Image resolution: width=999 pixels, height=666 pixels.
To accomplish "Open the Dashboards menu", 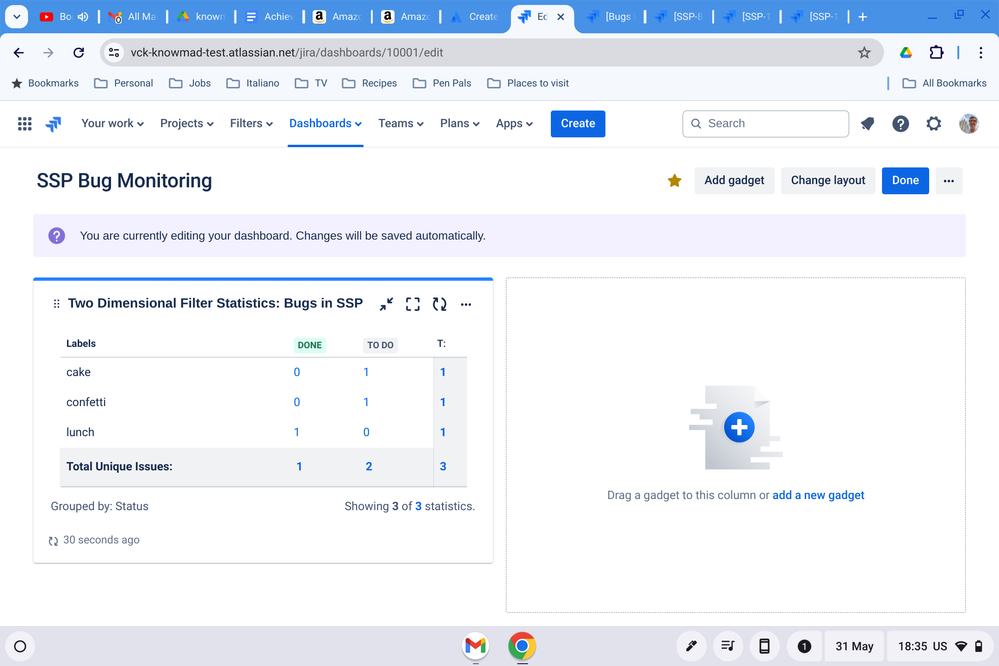I will (x=325, y=124).
